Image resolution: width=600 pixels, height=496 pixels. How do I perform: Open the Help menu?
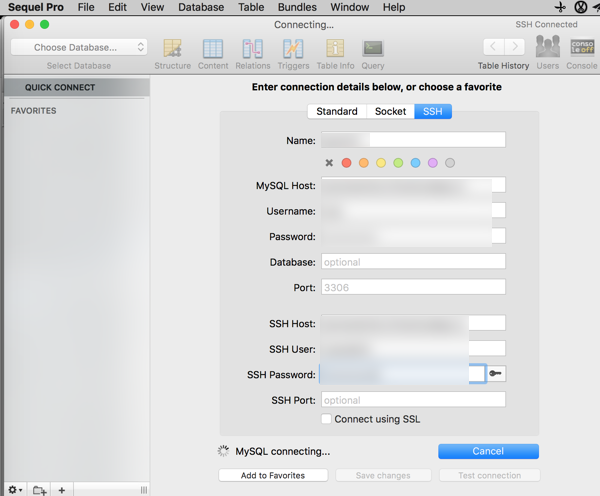(394, 7)
